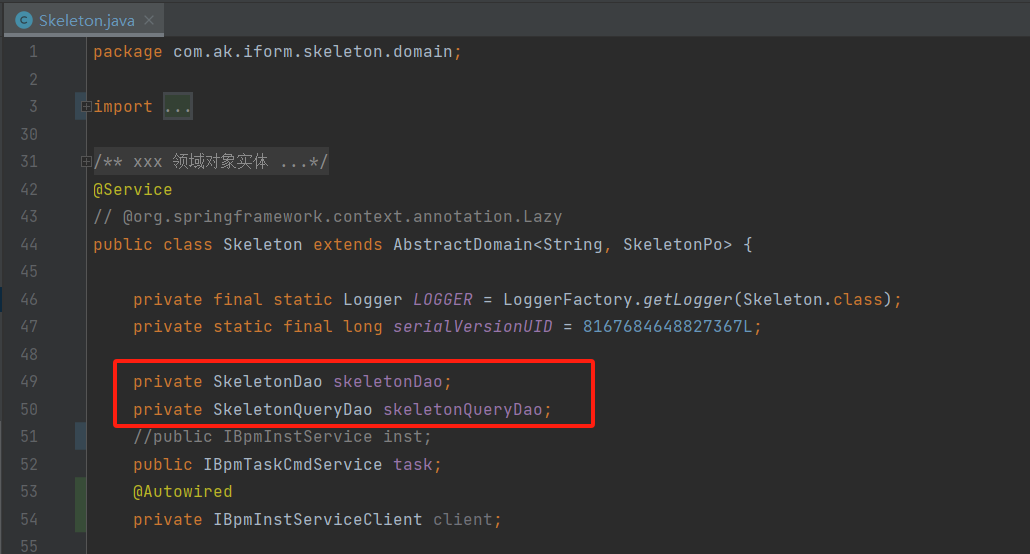This screenshot has width=1030, height=554.
Task: Click the skeletonQueryDao field name
Action: (466, 409)
